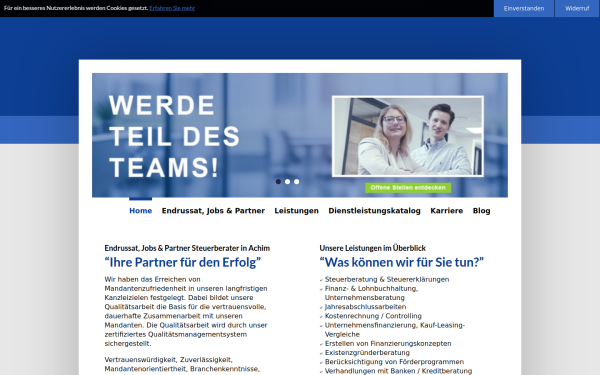Select the third slider dot indicator
The image size is (600, 375).
(297, 181)
